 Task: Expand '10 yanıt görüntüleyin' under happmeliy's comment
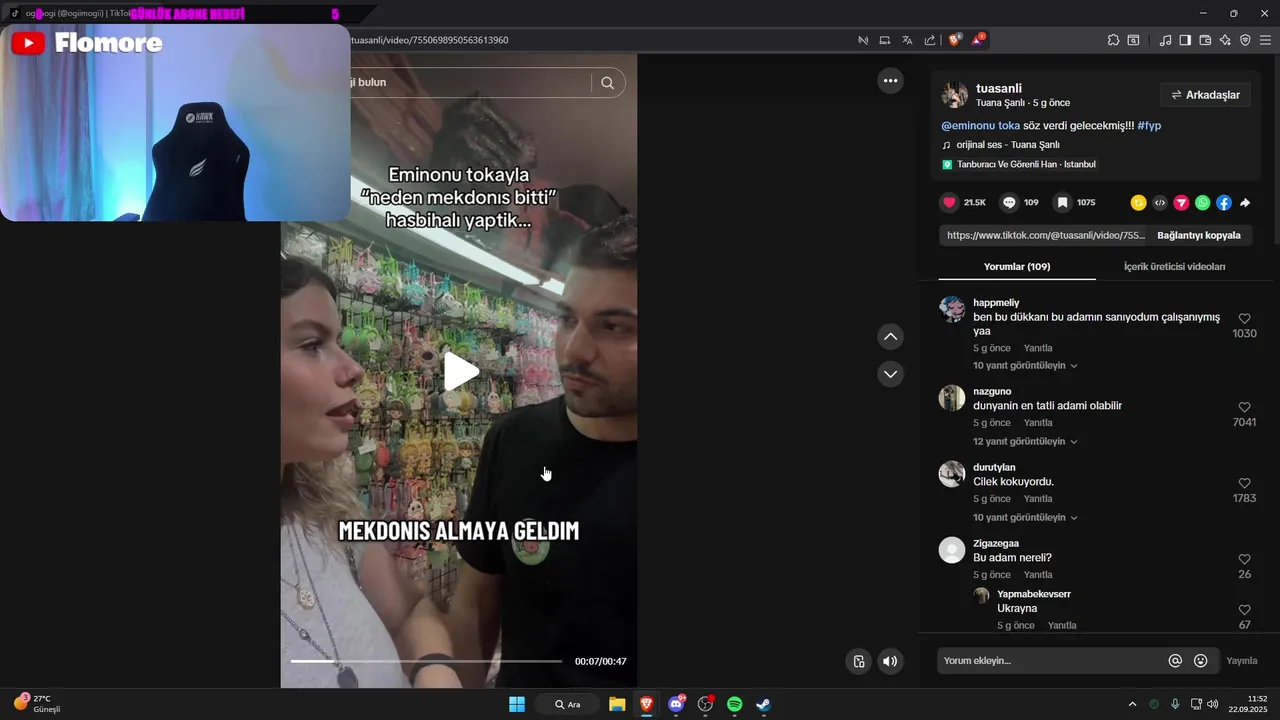pyautogui.click(x=1025, y=366)
